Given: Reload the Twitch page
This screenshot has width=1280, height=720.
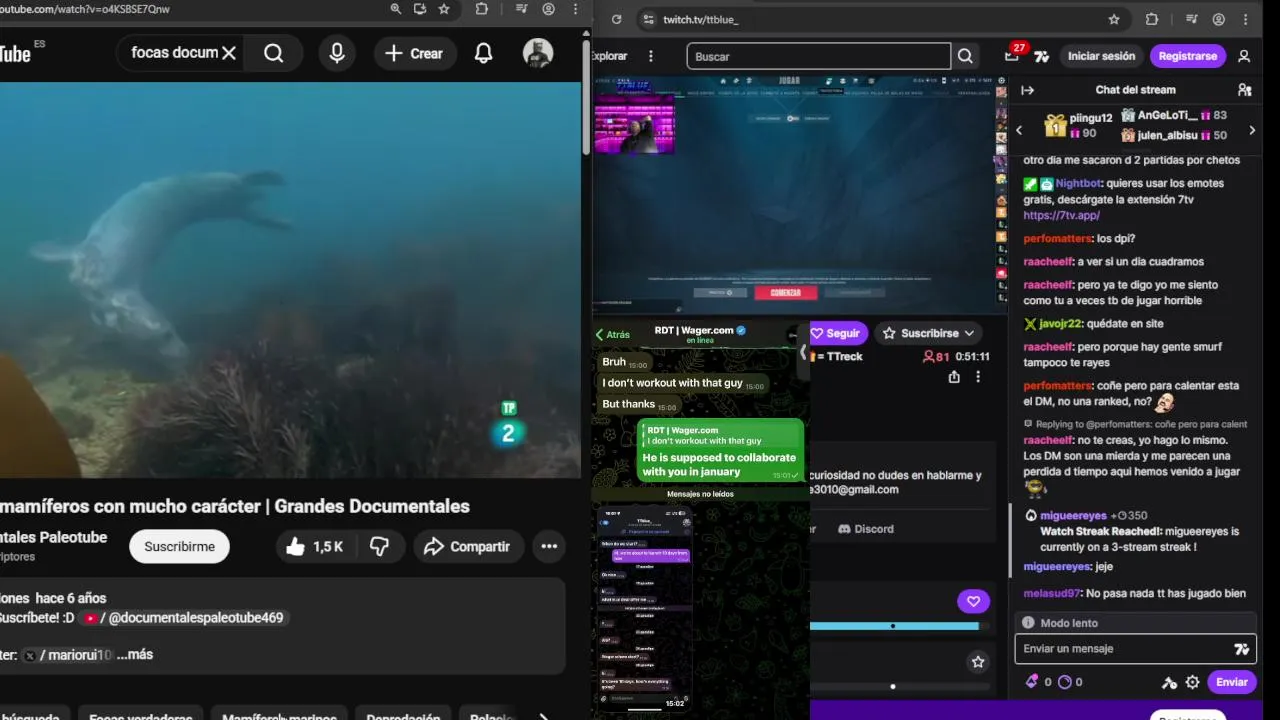Looking at the screenshot, I should point(617,19).
